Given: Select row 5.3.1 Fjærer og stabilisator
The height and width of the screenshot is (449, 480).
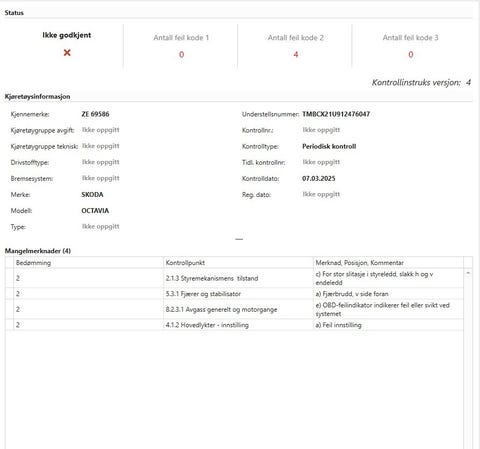Looking at the screenshot, I should tap(234, 294).
